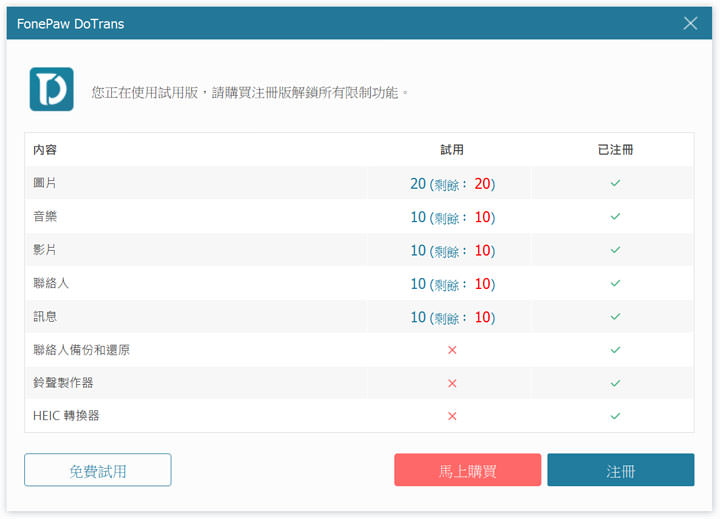Click the 20 (剩餘: 20) trial value
The image size is (720, 519).
[453, 184]
